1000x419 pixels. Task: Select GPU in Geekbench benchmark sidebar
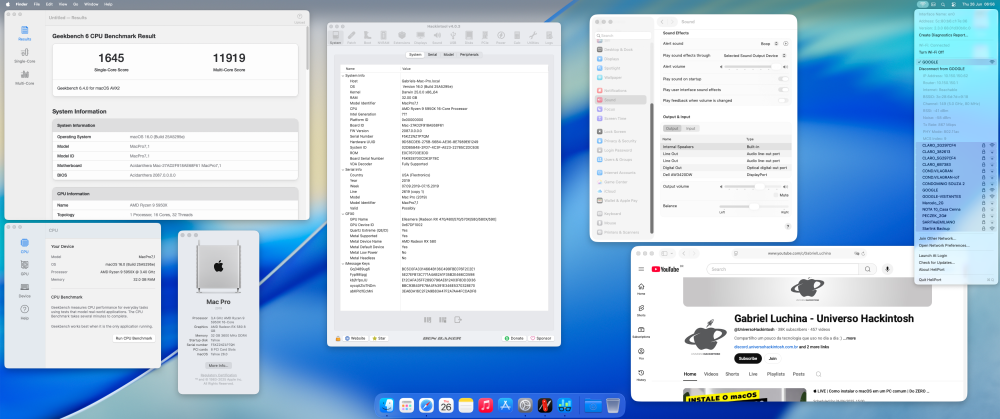24,268
